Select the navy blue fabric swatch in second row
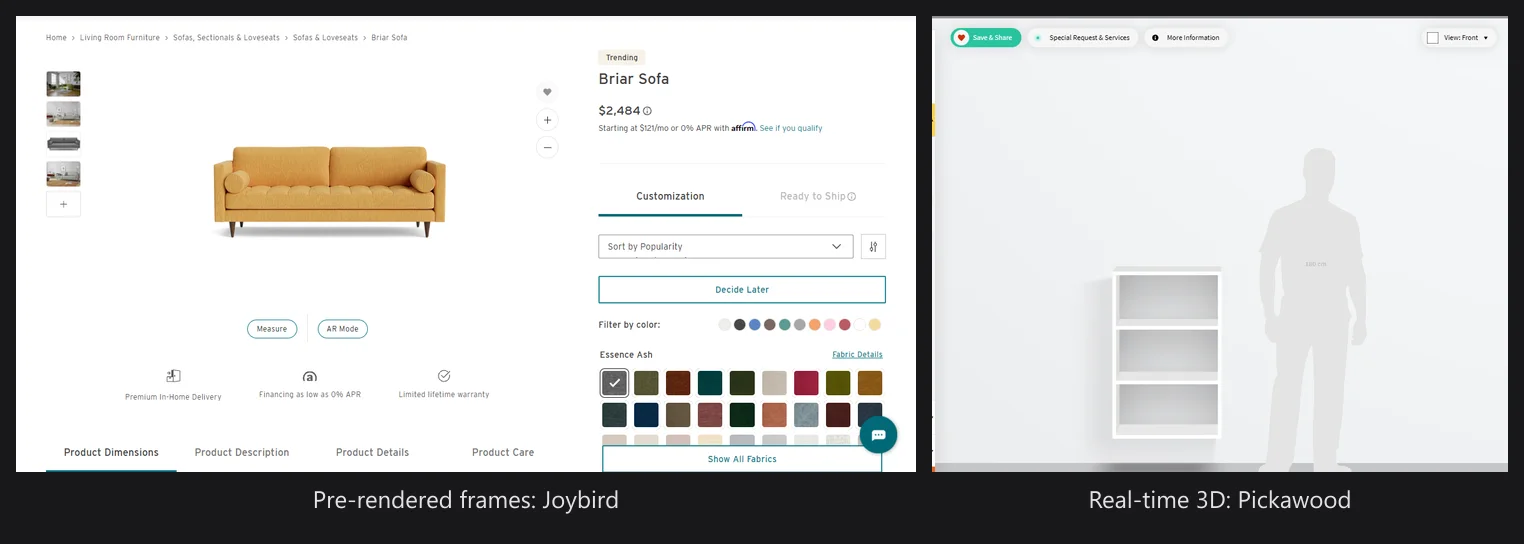 click(646, 415)
